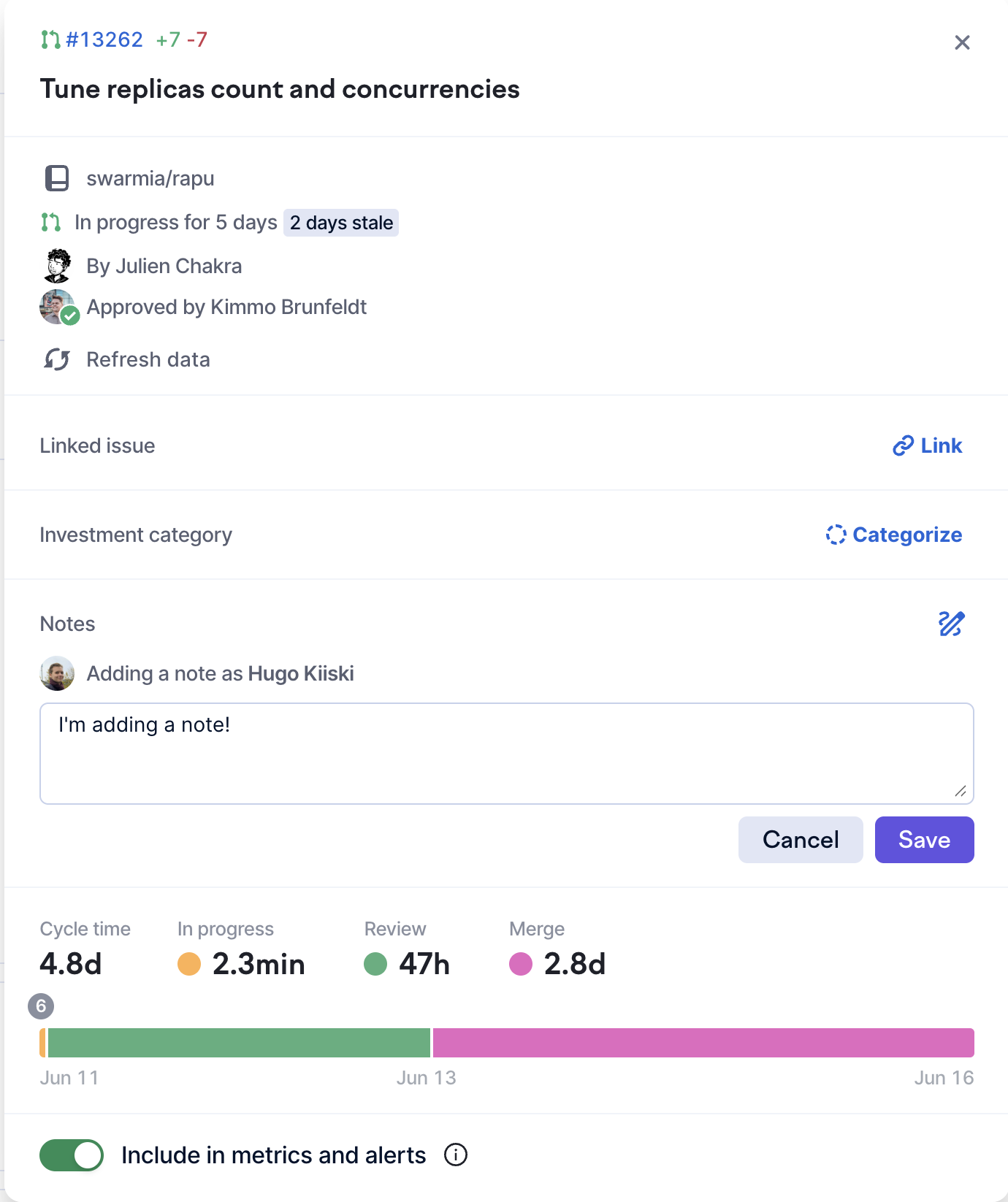Save the new note
The width and height of the screenshot is (1008, 1202).
(x=924, y=840)
